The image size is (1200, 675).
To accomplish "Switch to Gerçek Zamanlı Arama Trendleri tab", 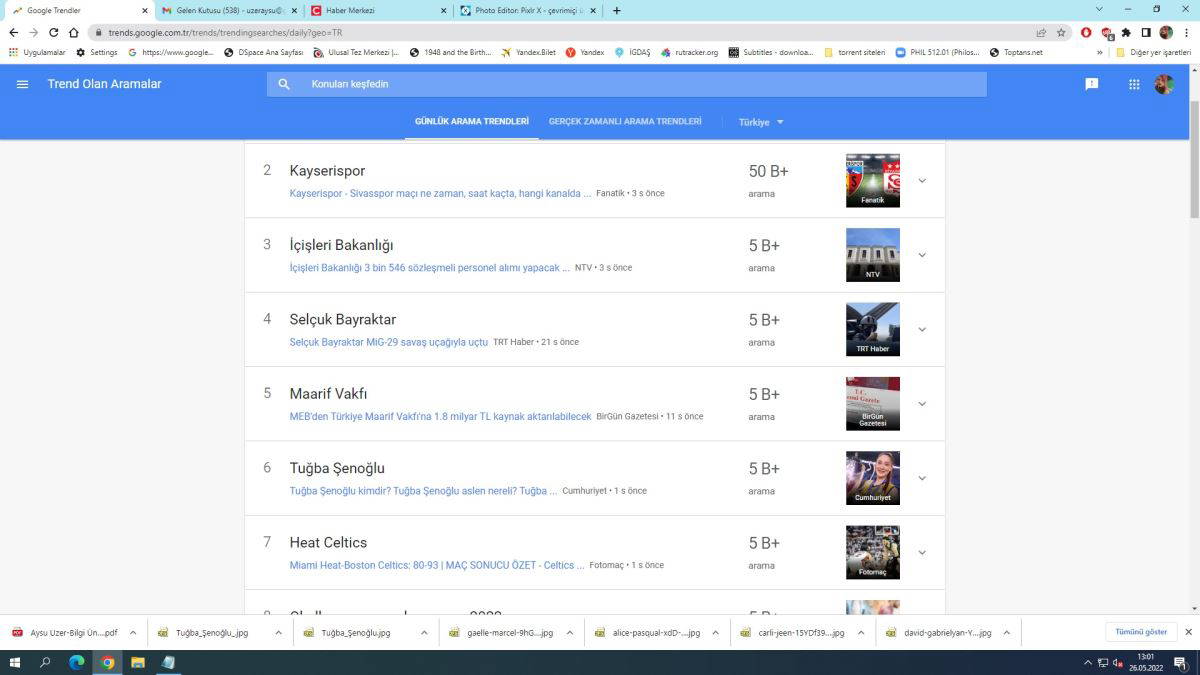I will pos(625,121).
